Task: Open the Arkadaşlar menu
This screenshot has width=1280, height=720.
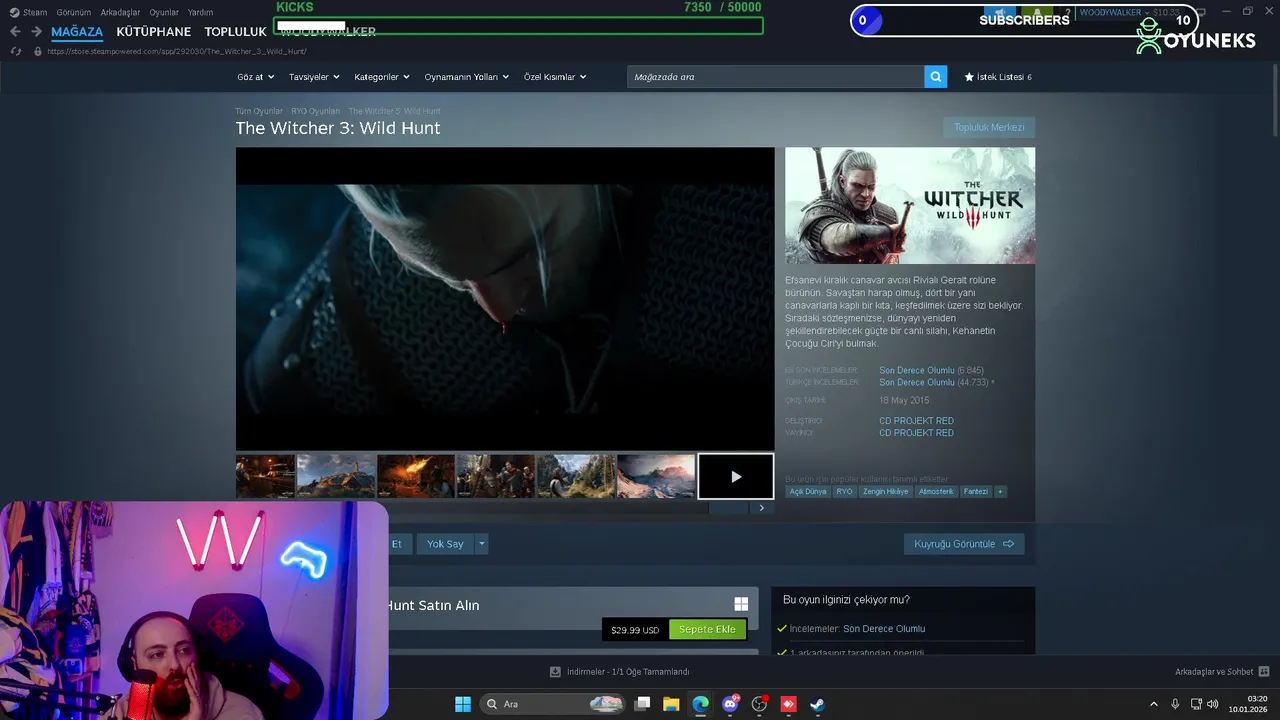Action: 120,12
